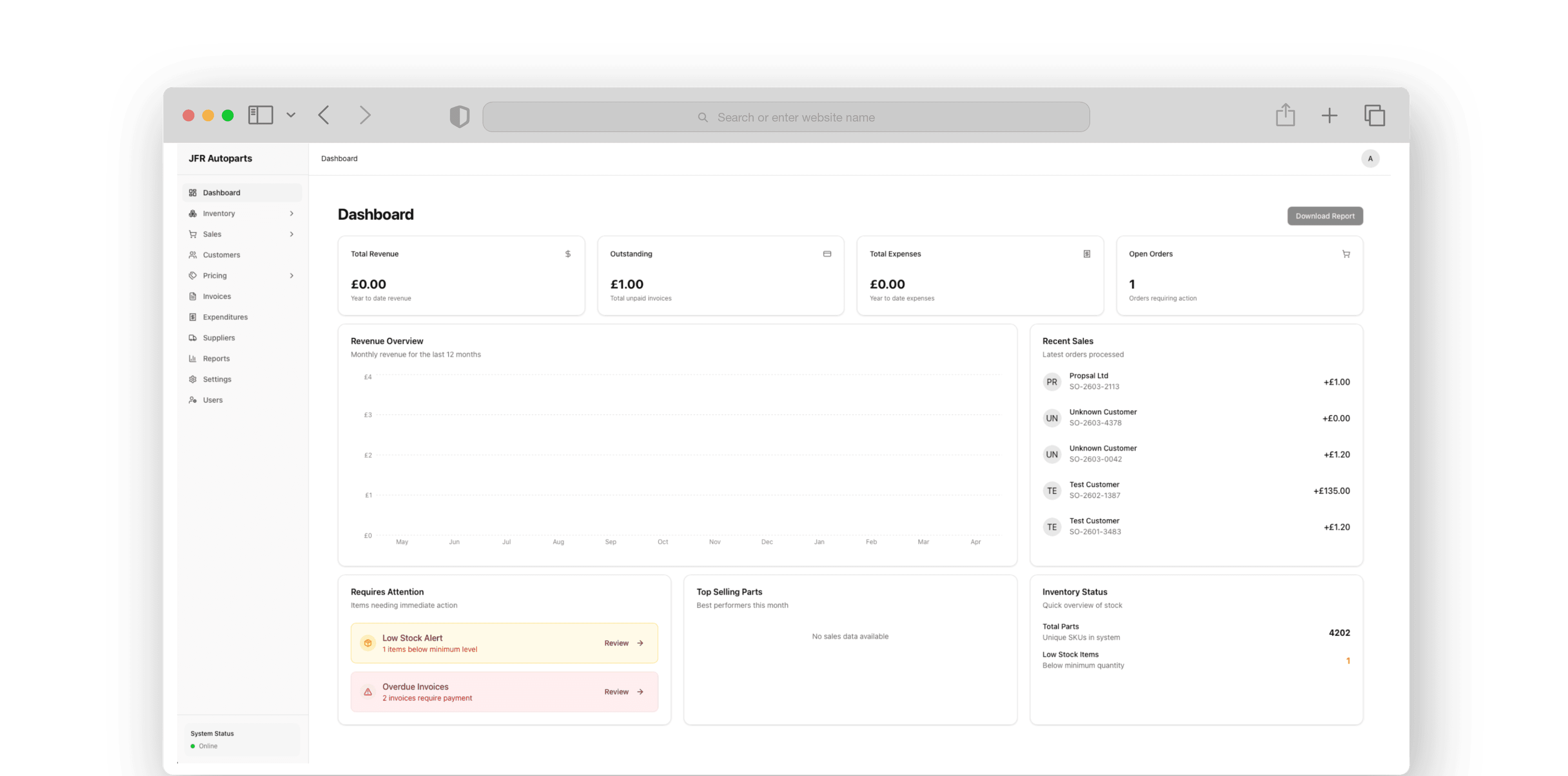Click the cart icon on Open Orders card

(1346, 254)
